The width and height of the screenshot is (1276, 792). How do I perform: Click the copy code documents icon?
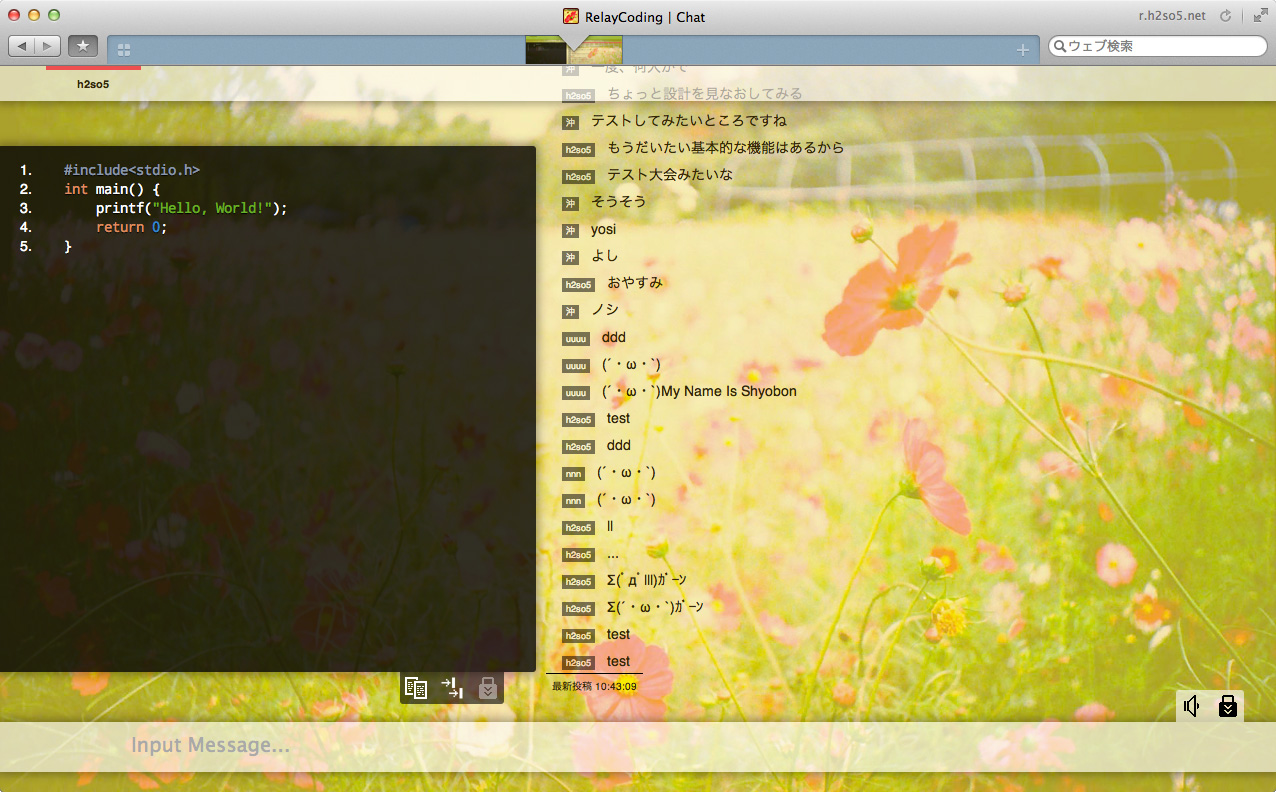(416, 688)
